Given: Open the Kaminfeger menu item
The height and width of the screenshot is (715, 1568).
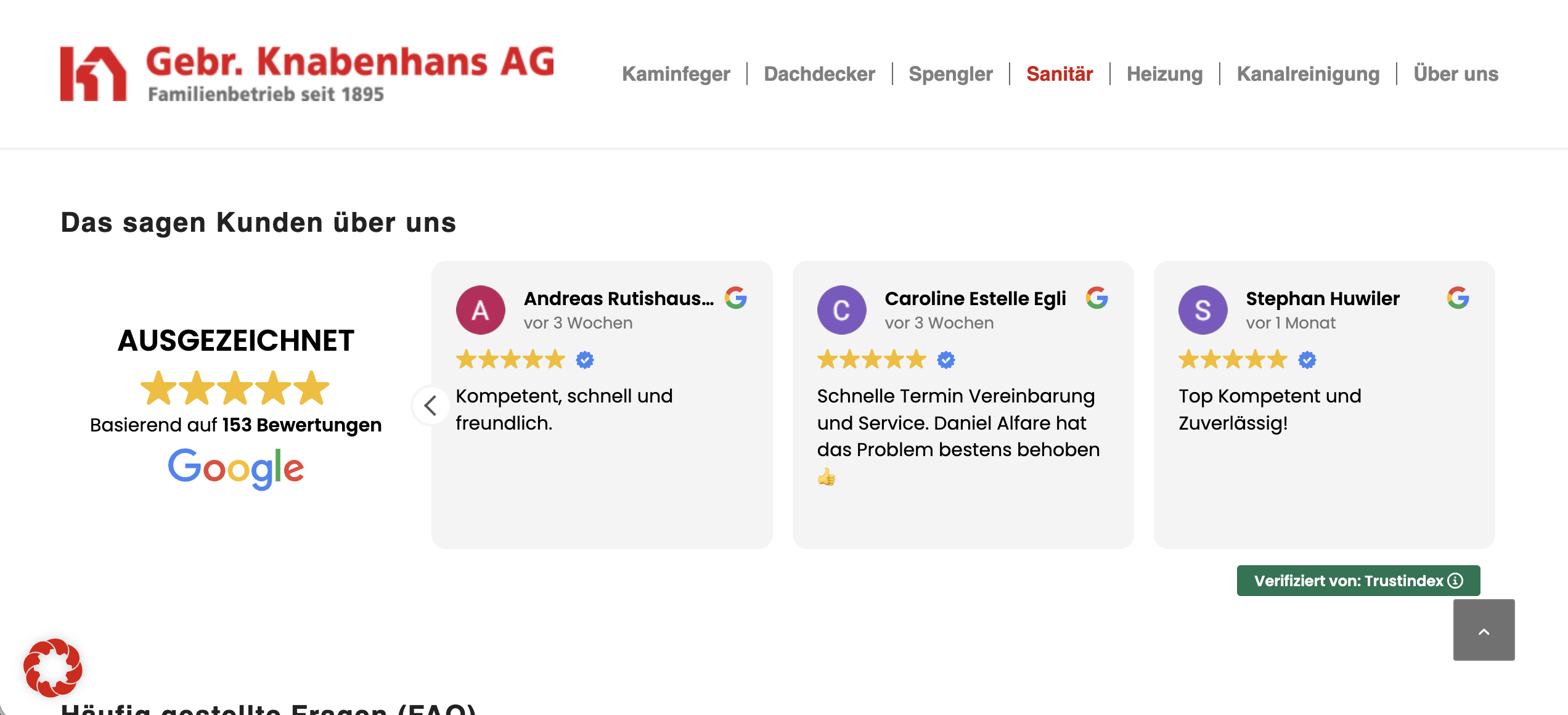Looking at the screenshot, I should click(676, 74).
